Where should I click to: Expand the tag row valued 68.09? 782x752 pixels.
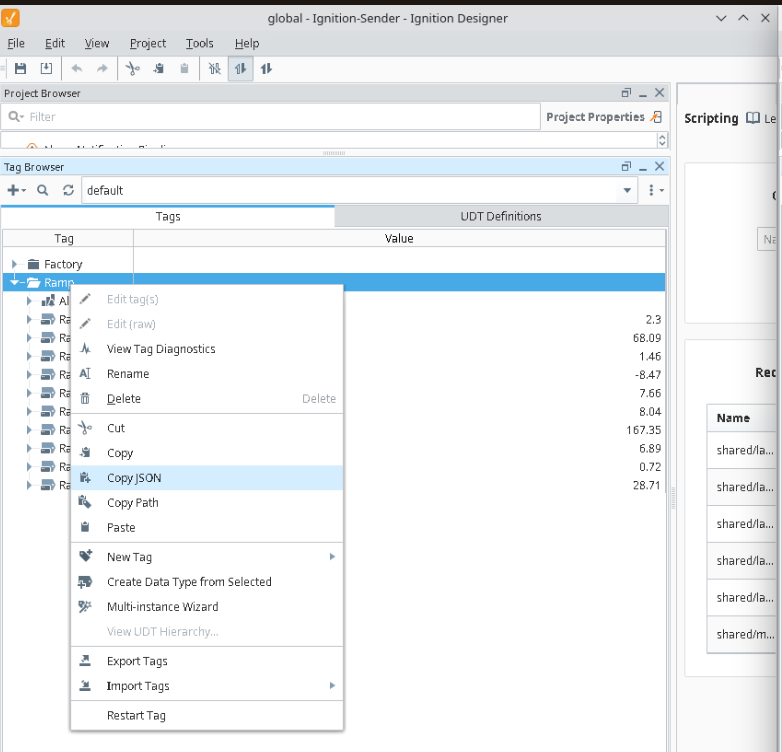point(29,338)
